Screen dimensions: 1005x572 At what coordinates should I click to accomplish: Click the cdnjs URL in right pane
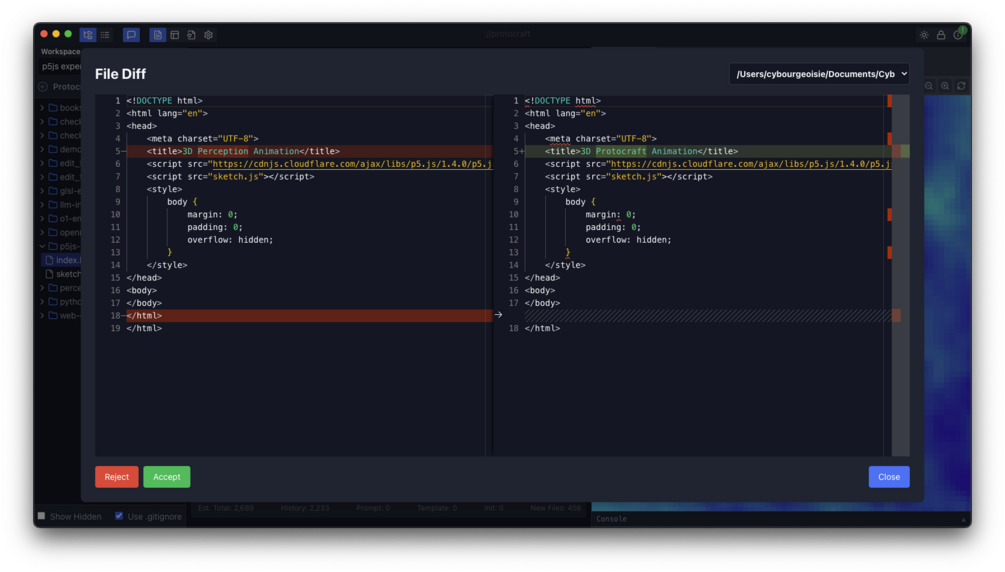point(751,164)
